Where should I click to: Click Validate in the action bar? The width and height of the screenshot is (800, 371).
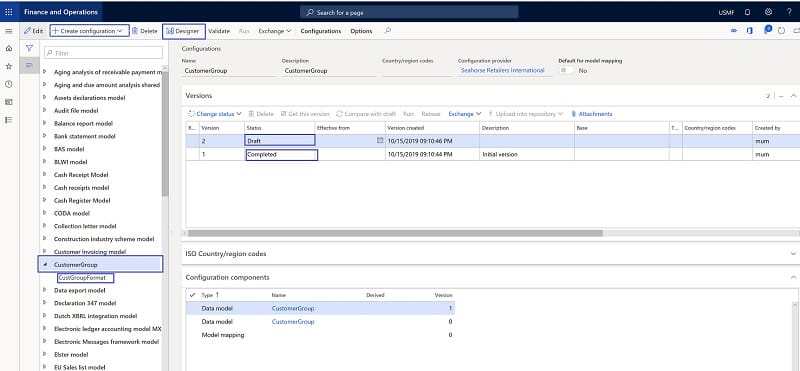pos(219,31)
